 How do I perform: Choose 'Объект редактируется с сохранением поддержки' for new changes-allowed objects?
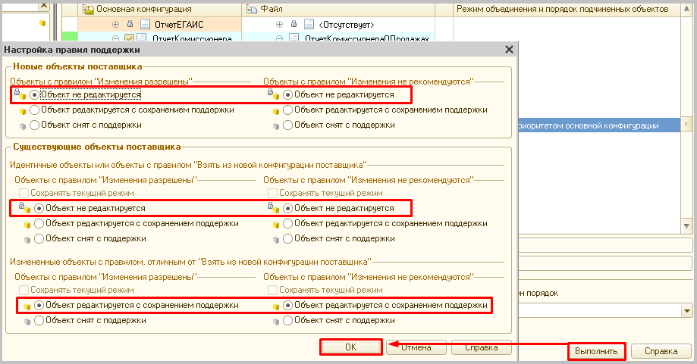(35, 110)
